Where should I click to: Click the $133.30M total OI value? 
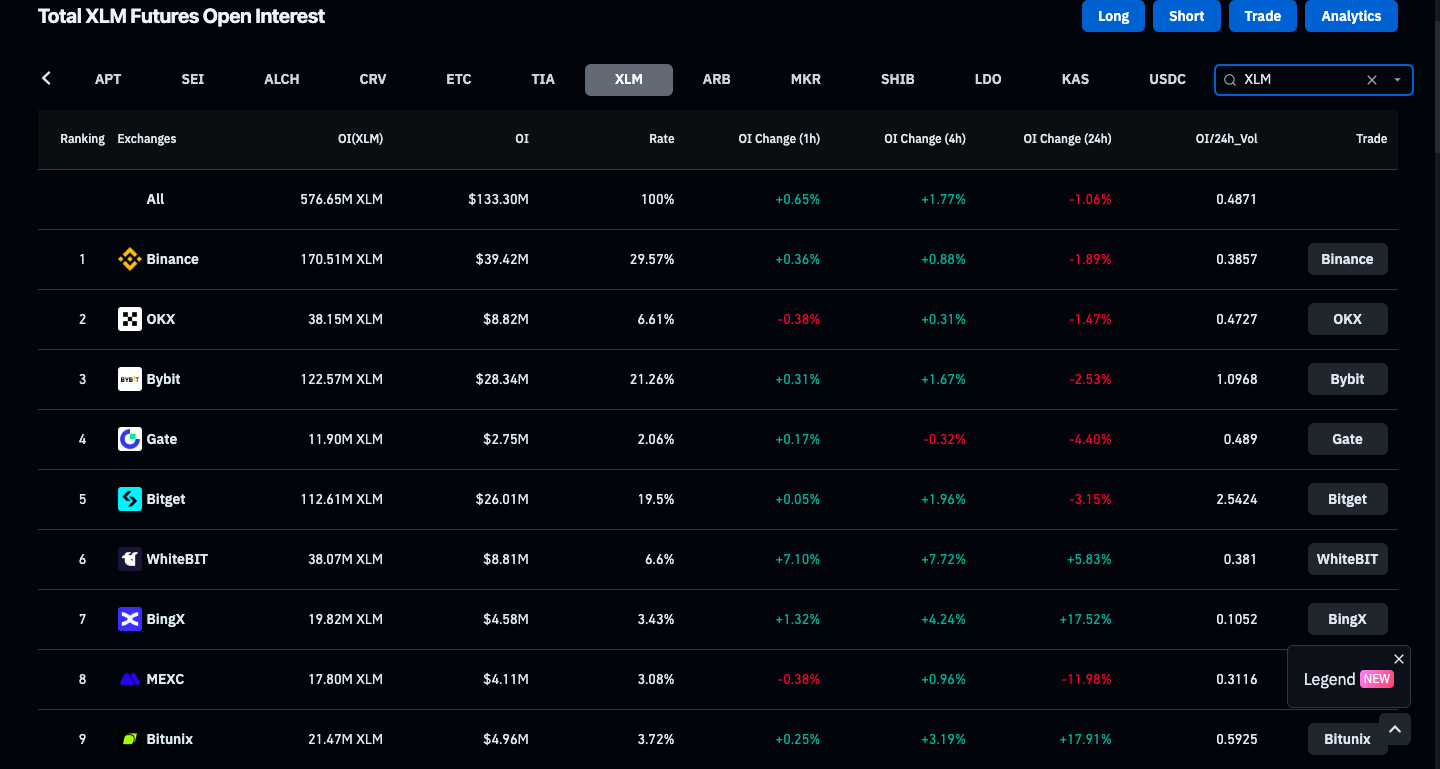pos(498,199)
